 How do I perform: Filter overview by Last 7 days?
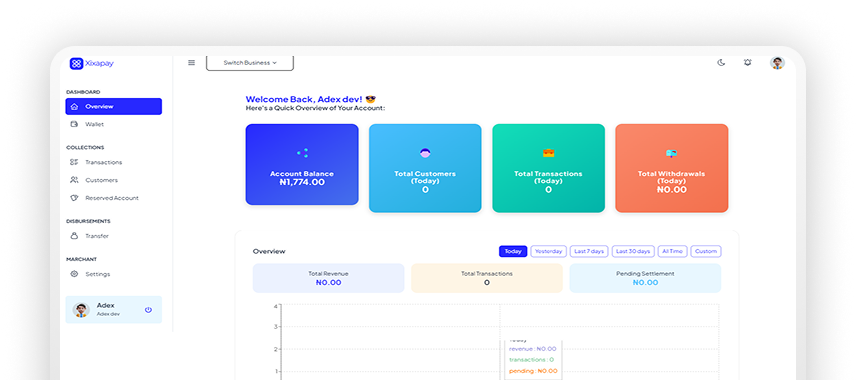[x=589, y=251]
